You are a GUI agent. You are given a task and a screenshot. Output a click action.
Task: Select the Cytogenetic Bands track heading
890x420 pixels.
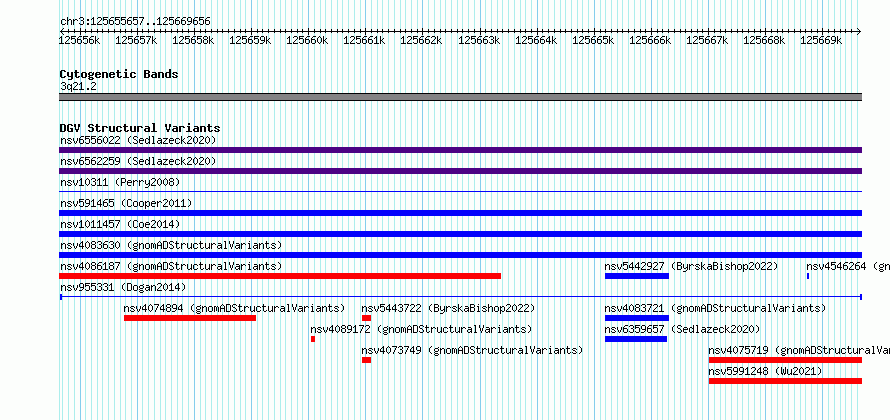tap(119, 74)
